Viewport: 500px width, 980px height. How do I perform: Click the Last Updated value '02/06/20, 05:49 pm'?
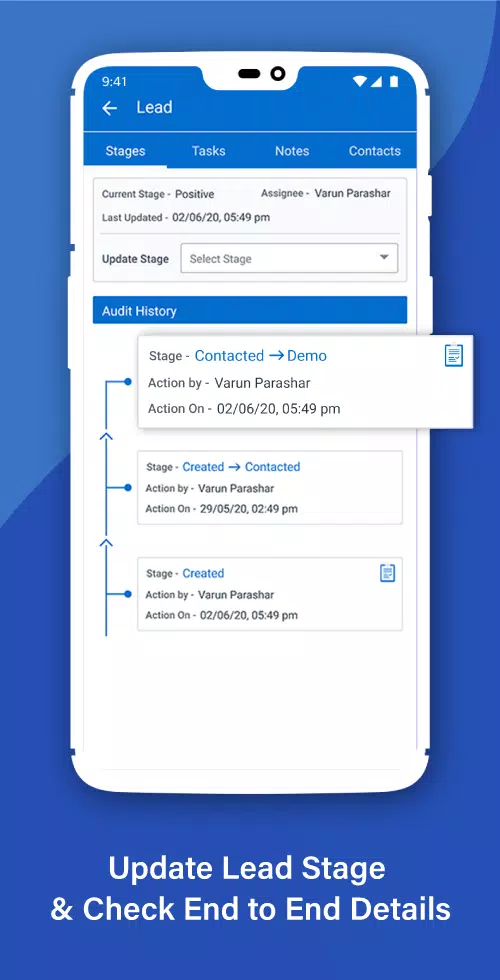tap(221, 218)
